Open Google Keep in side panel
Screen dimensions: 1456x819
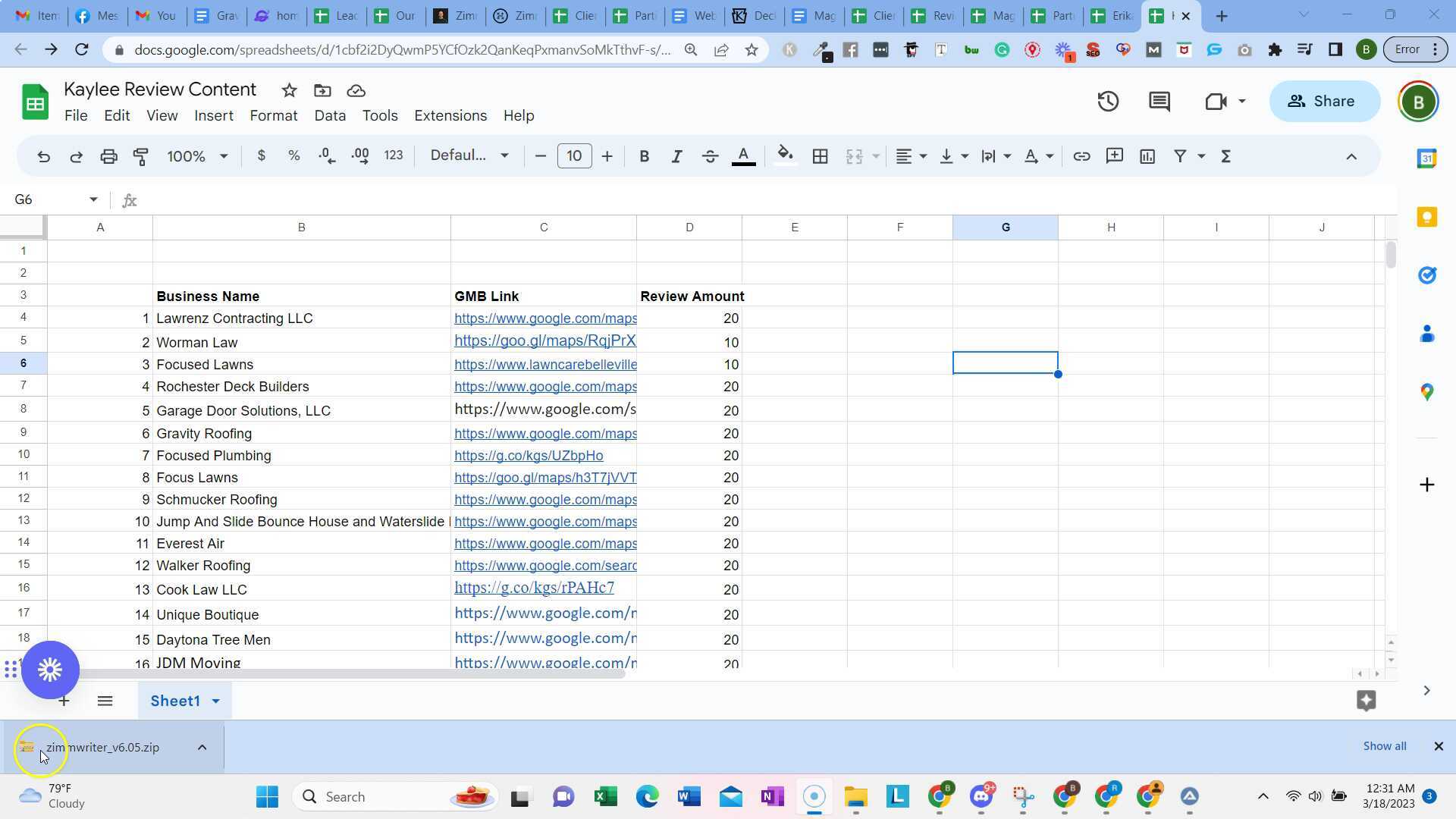1426,217
